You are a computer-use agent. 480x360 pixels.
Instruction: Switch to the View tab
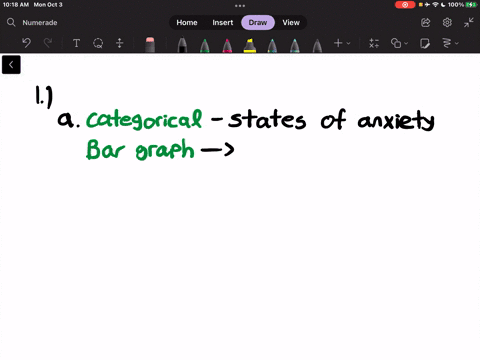click(291, 22)
